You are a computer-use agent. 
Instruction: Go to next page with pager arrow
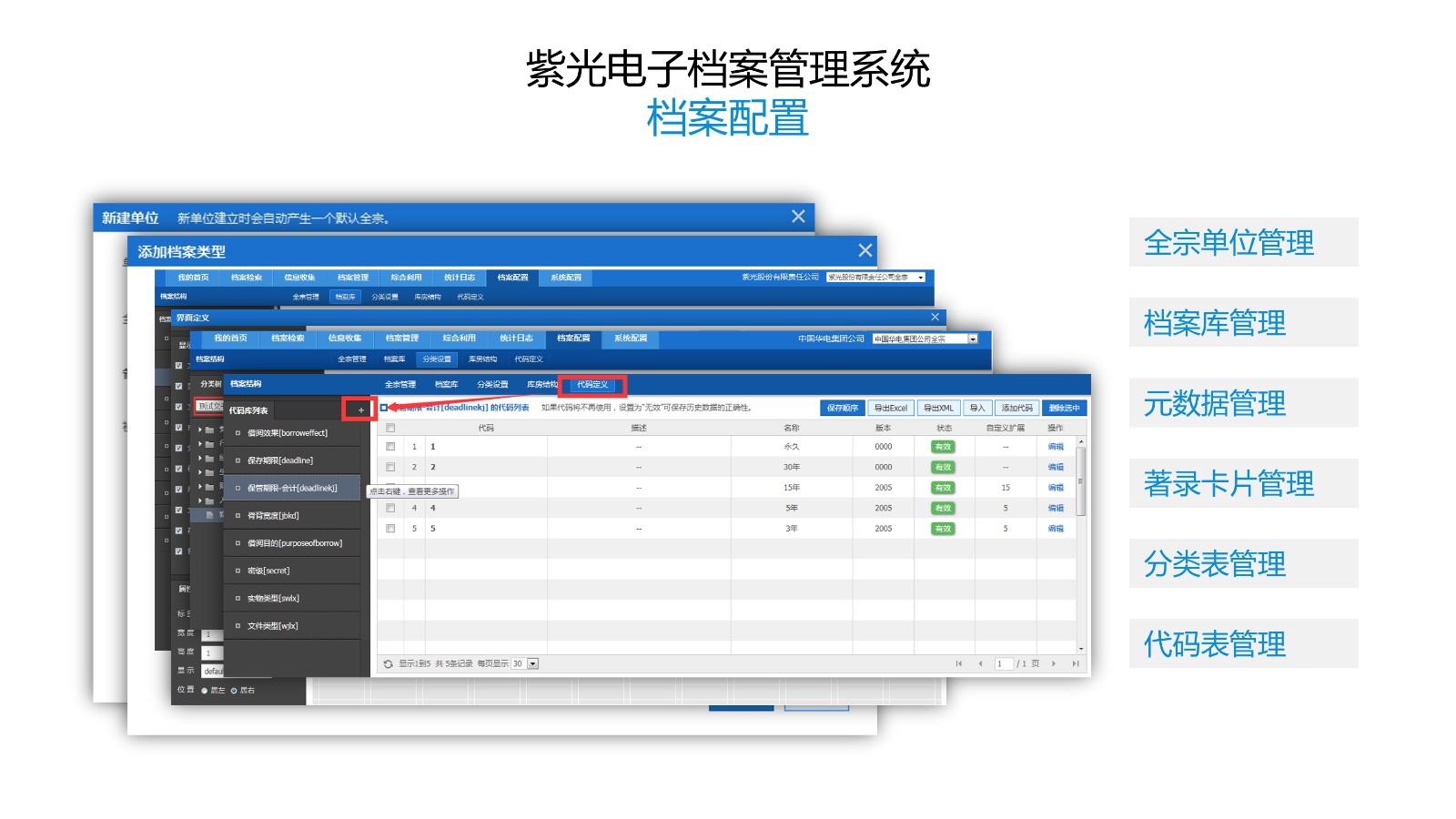[1054, 664]
